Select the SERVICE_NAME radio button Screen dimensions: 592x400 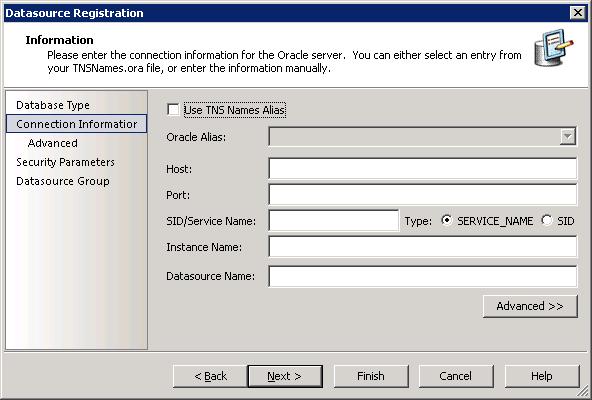[x=446, y=220]
